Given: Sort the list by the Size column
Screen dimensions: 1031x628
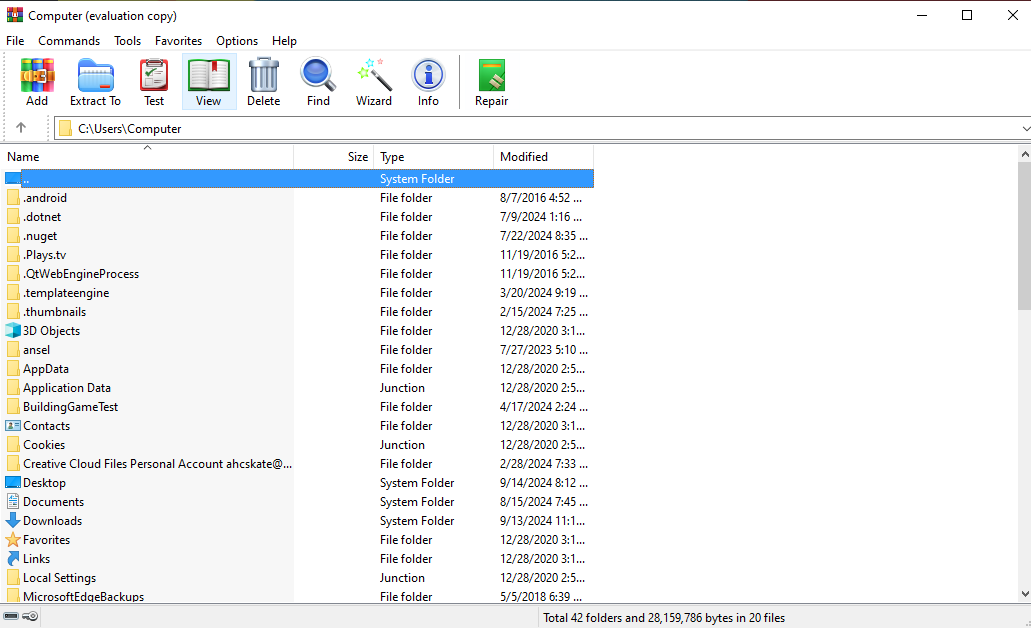Looking at the screenshot, I should click(333, 157).
